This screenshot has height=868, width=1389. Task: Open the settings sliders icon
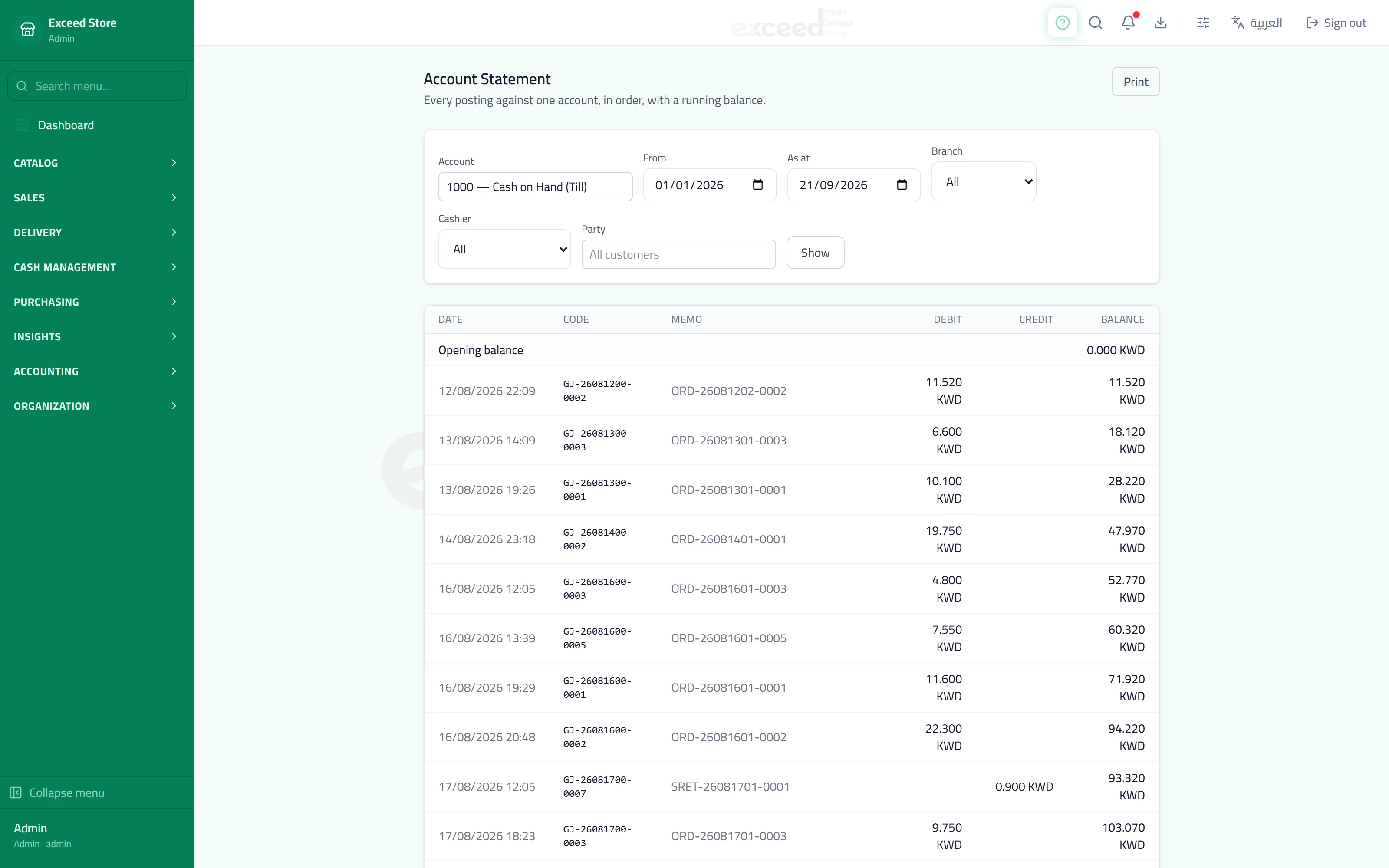pos(1203,23)
